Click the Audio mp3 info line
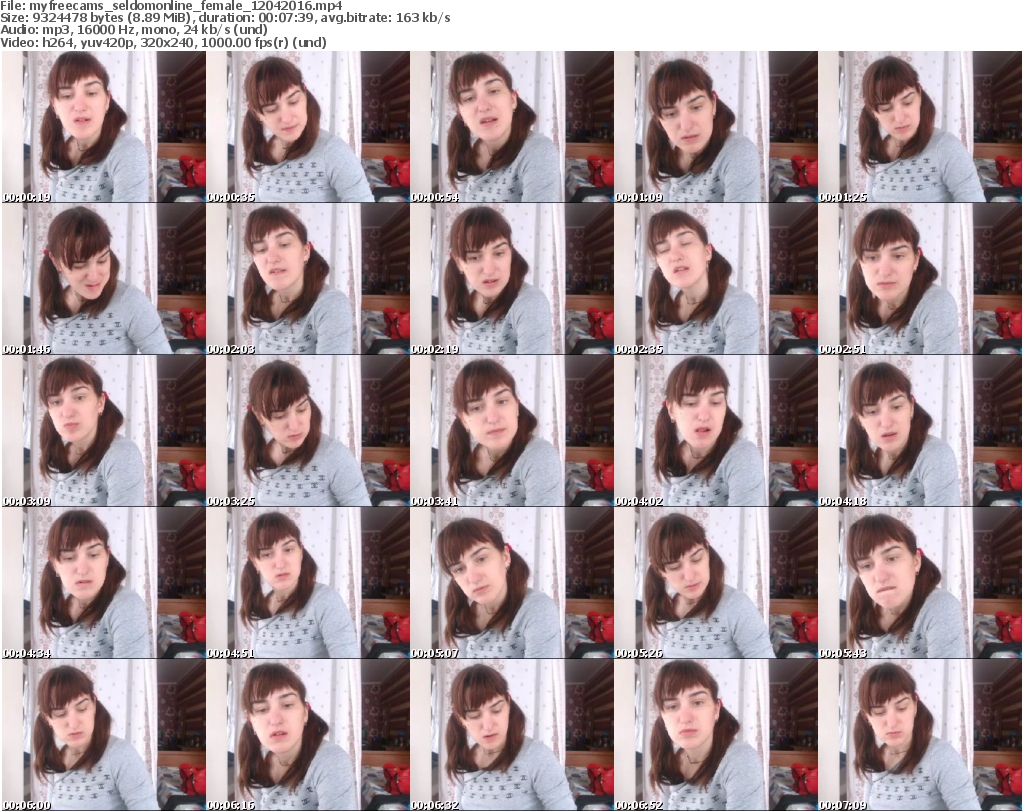The height and width of the screenshot is (811, 1024). pos(135,30)
